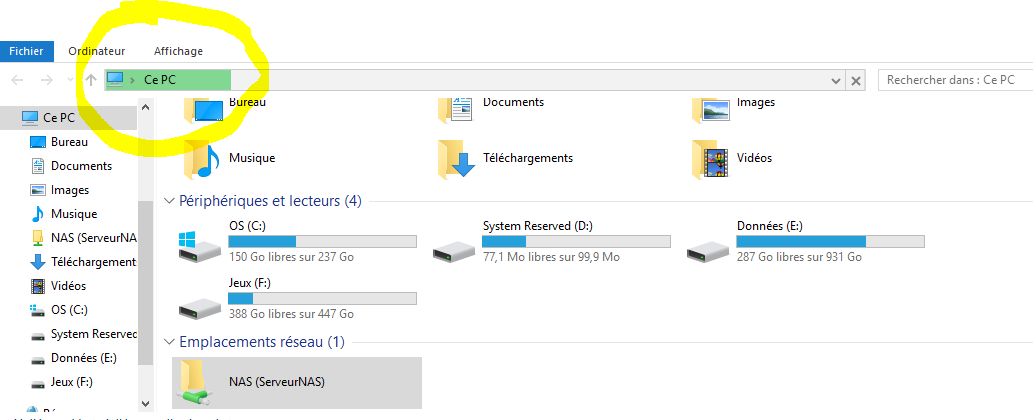Screen dimensions: 1033x420
Task: Collapse the Emplacements réseau group
Action: pyautogui.click(x=169, y=342)
